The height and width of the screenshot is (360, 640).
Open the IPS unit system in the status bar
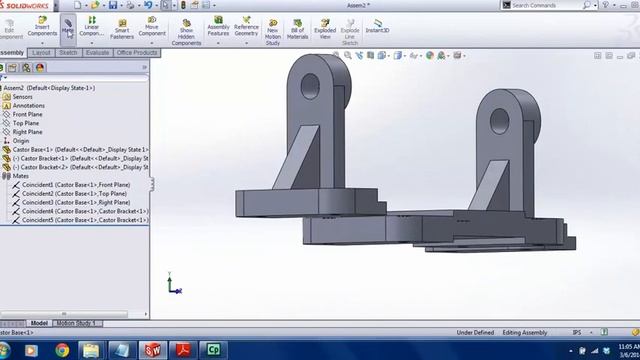click(577, 333)
